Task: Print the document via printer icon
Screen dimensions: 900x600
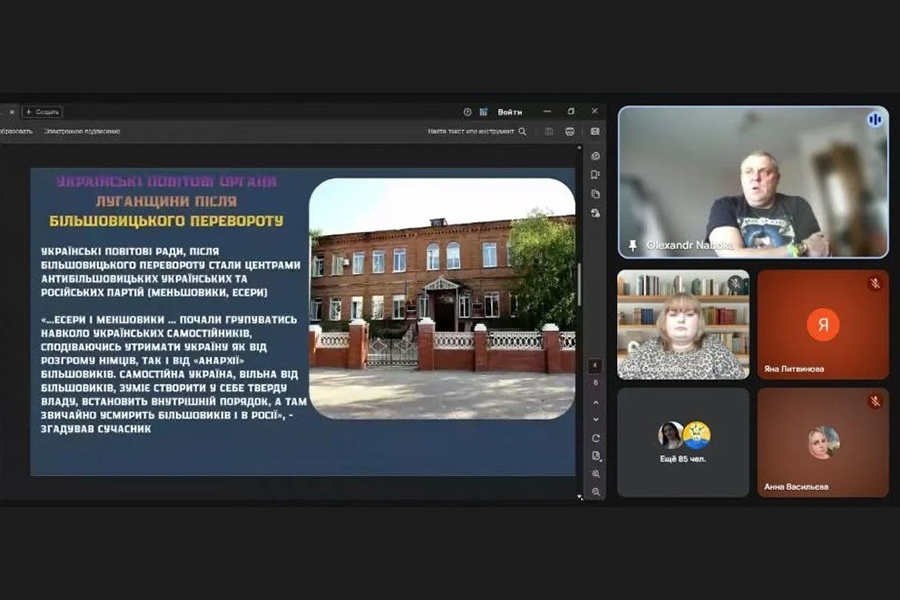Action: (x=569, y=131)
